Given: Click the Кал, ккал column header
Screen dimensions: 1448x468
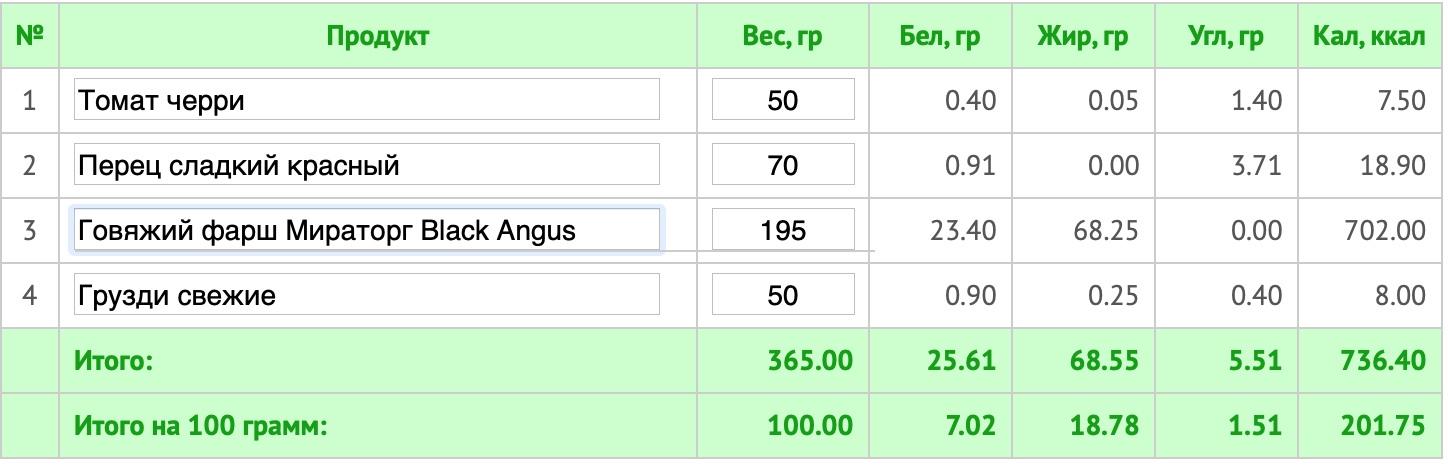Looking at the screenshot, I should pos(1369,37).
